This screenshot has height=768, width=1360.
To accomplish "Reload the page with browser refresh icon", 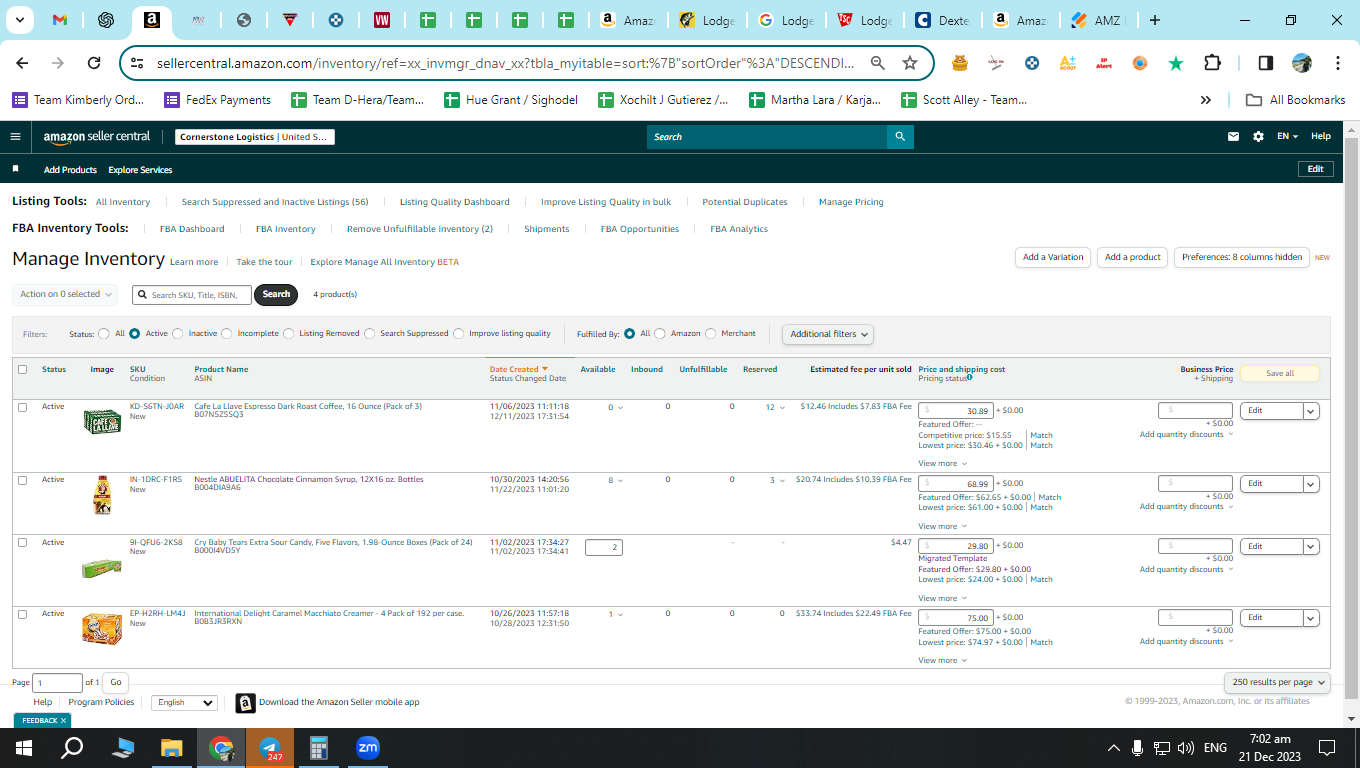I will tap(94, 63).
